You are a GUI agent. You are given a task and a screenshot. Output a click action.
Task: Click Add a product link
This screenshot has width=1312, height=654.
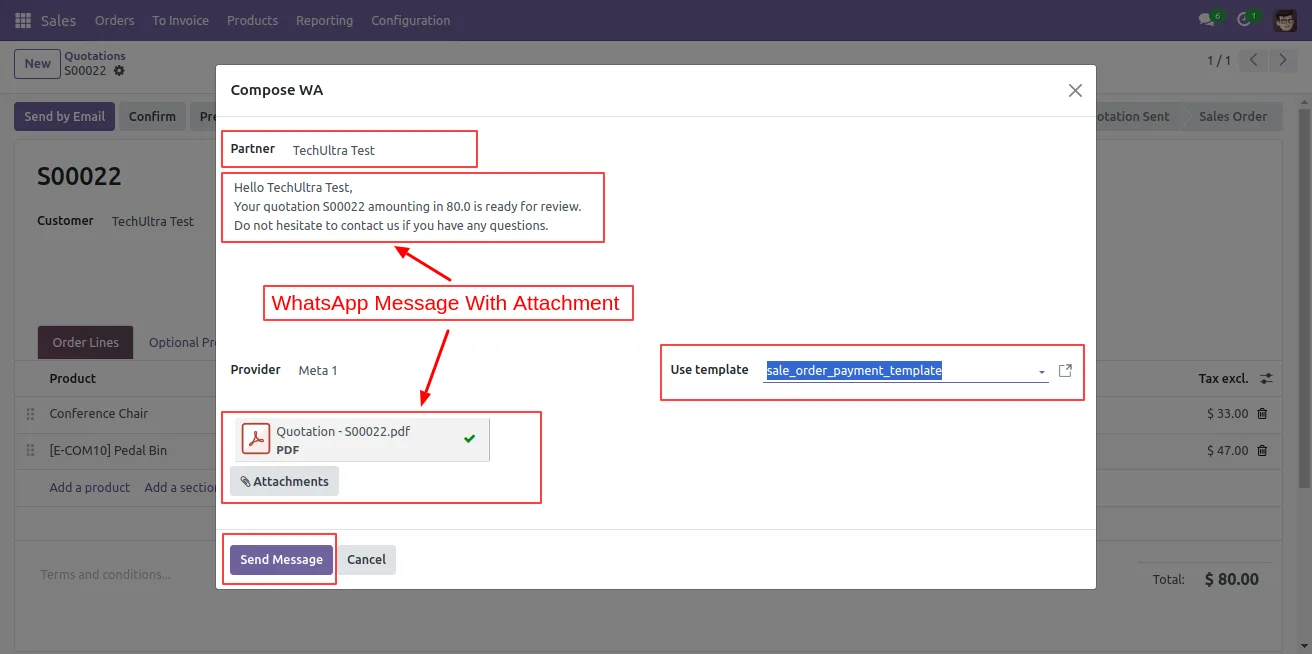pyautogui.click(x=89, y=487)
